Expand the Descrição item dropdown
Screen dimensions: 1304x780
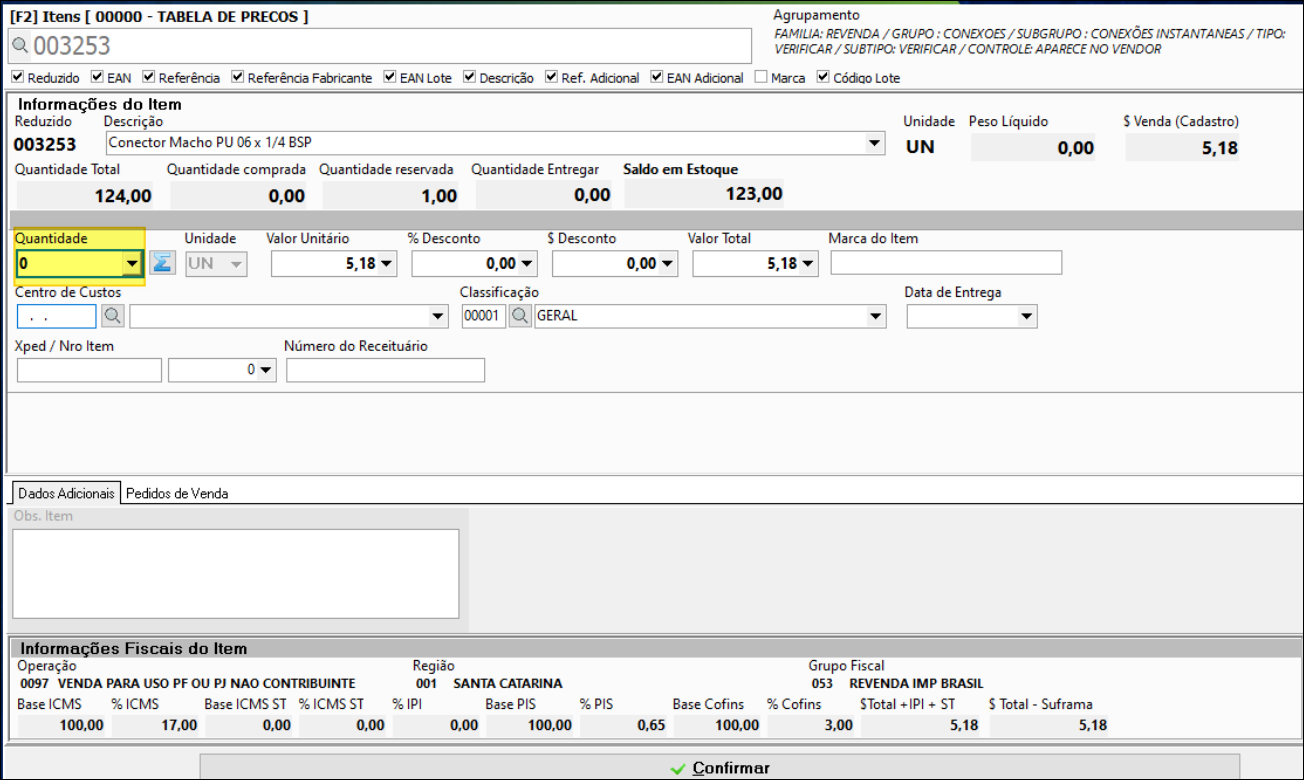(876, 143)
